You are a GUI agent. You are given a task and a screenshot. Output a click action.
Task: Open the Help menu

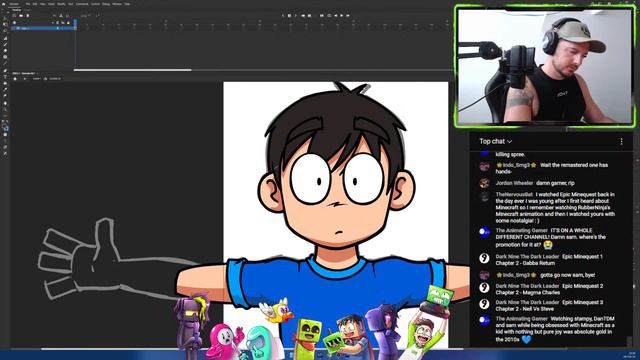click(x=127, y=4)
